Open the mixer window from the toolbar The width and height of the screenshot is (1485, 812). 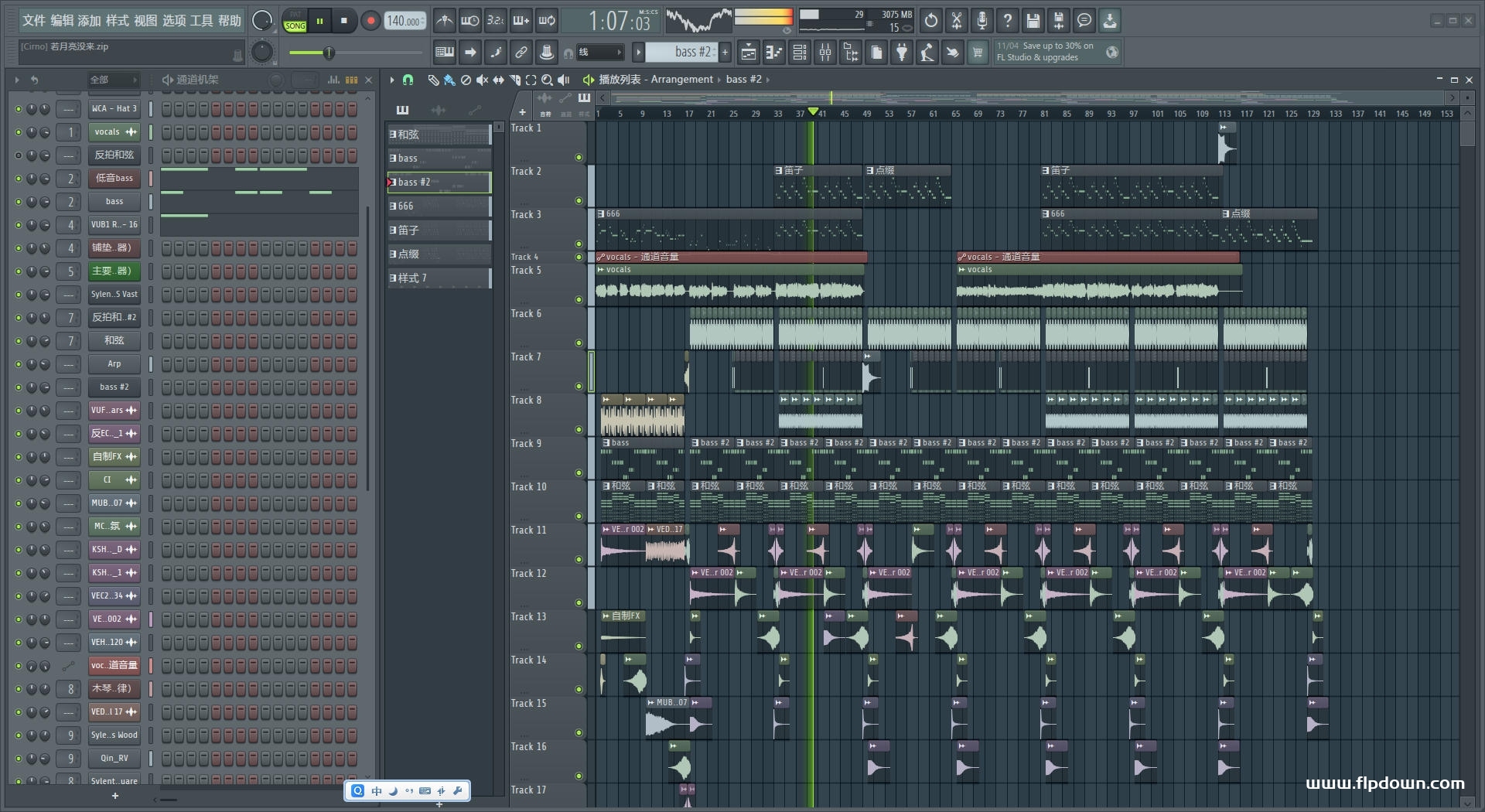(825, 53)
